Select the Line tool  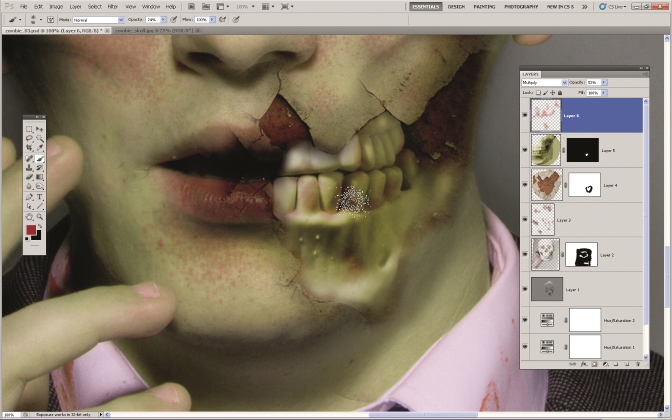tap(40, 207)
